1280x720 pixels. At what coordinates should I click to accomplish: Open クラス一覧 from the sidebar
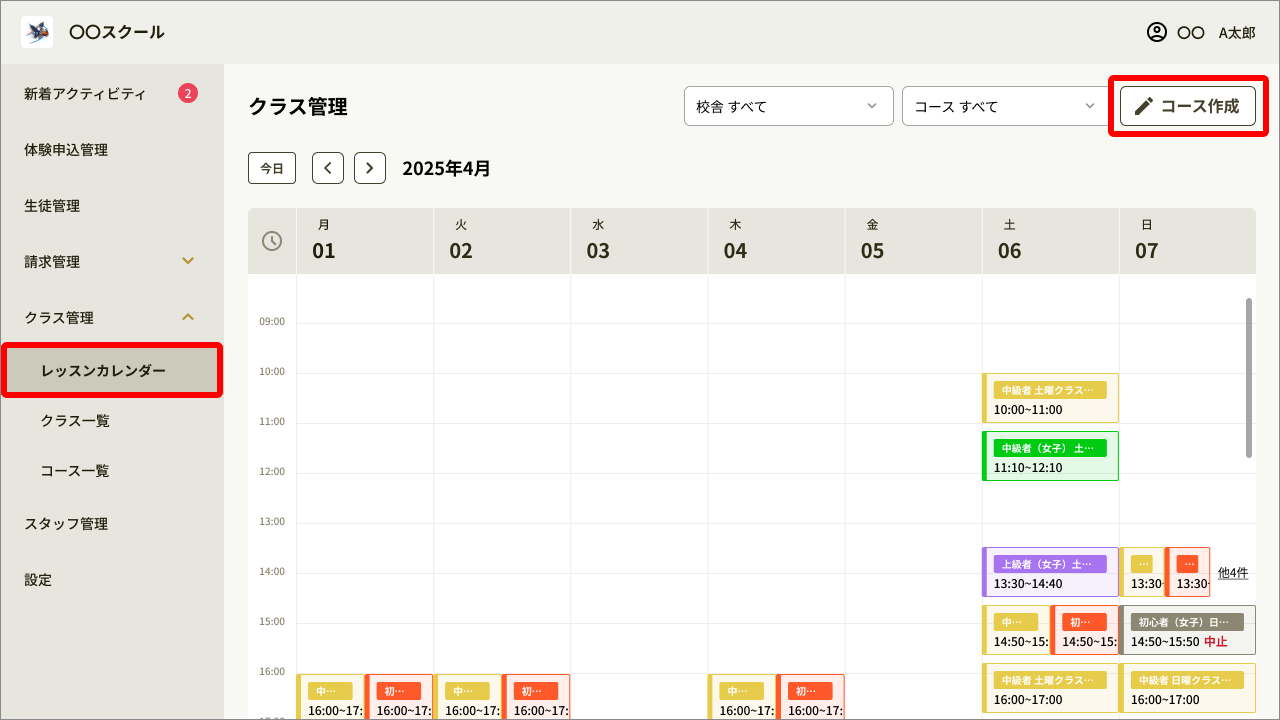coord(75,421)
